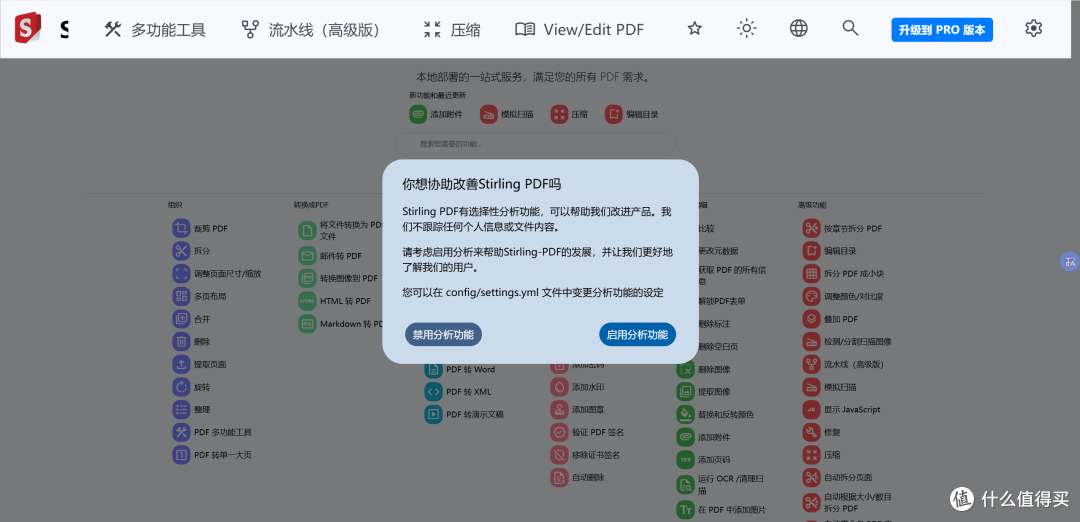The image size is (1080, 522).
Task: Open the 更改元数据 link
Action: pos(718,251)
